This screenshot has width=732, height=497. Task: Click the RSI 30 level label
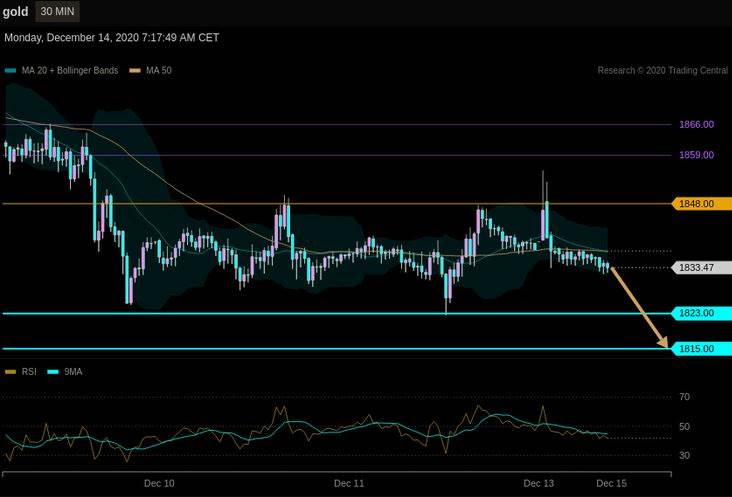point(684,455)
